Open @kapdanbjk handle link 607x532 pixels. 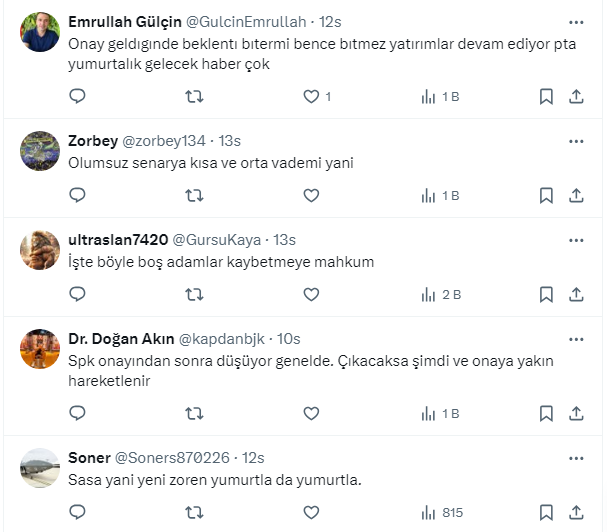tap(221, 338)
